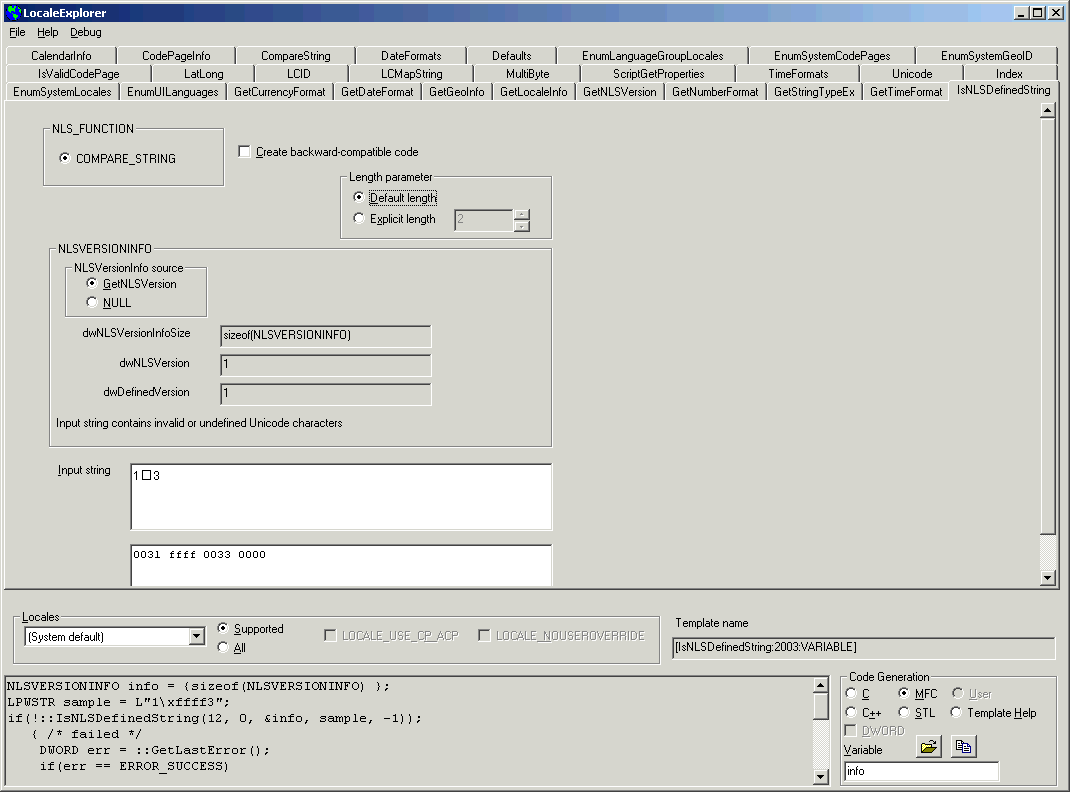Screen dimensions: 1070x792
Task: Go to the EnumLanguageGroupLocales tab
Action: click(x=652, y=56)
